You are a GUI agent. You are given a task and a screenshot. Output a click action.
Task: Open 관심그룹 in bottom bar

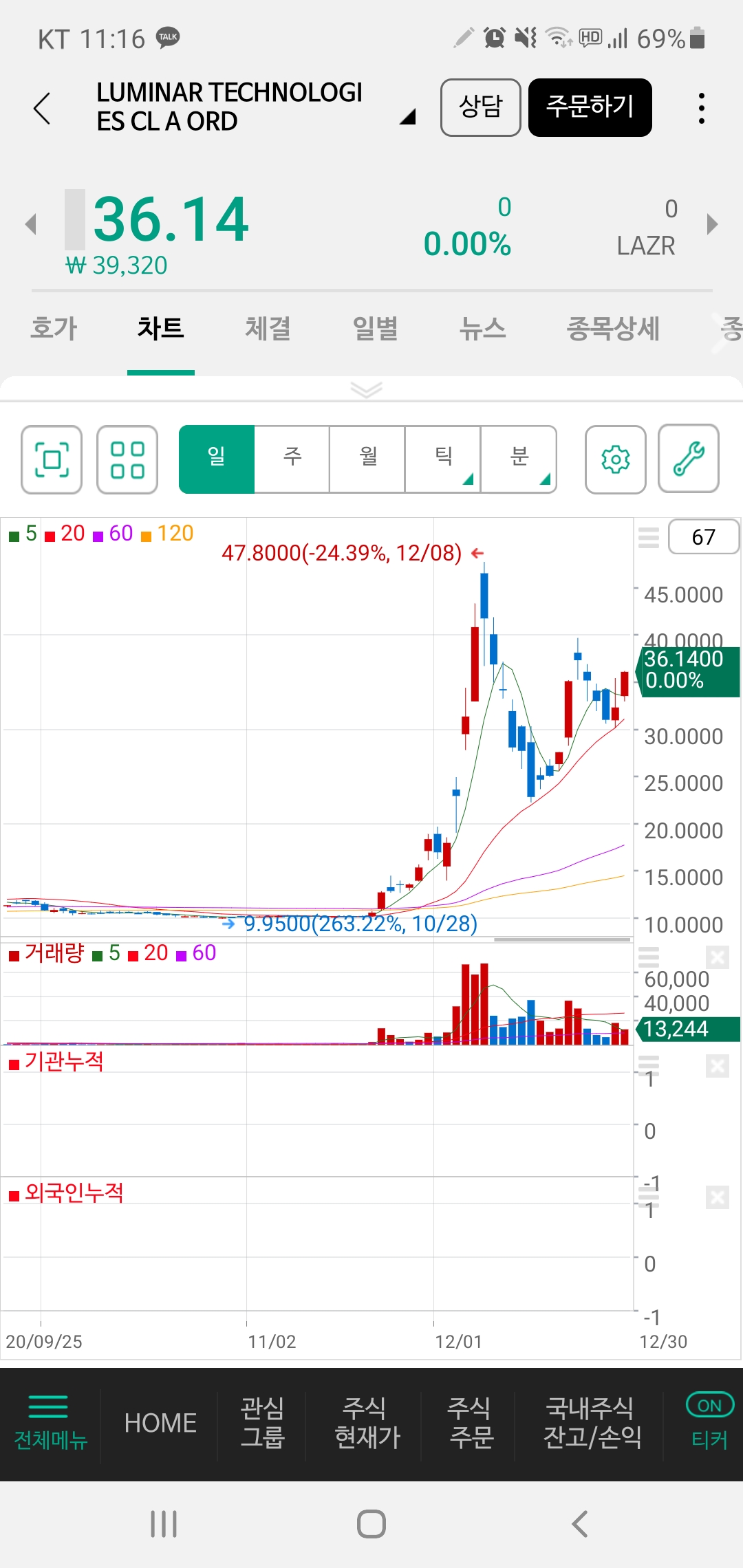pos(262,1423)
